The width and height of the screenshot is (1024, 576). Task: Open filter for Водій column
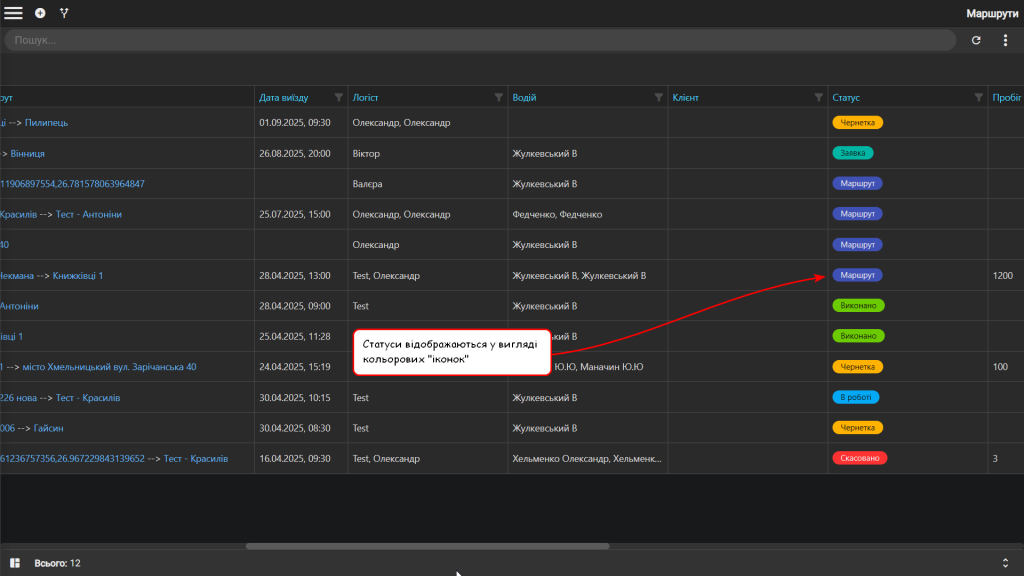point(658,97)
